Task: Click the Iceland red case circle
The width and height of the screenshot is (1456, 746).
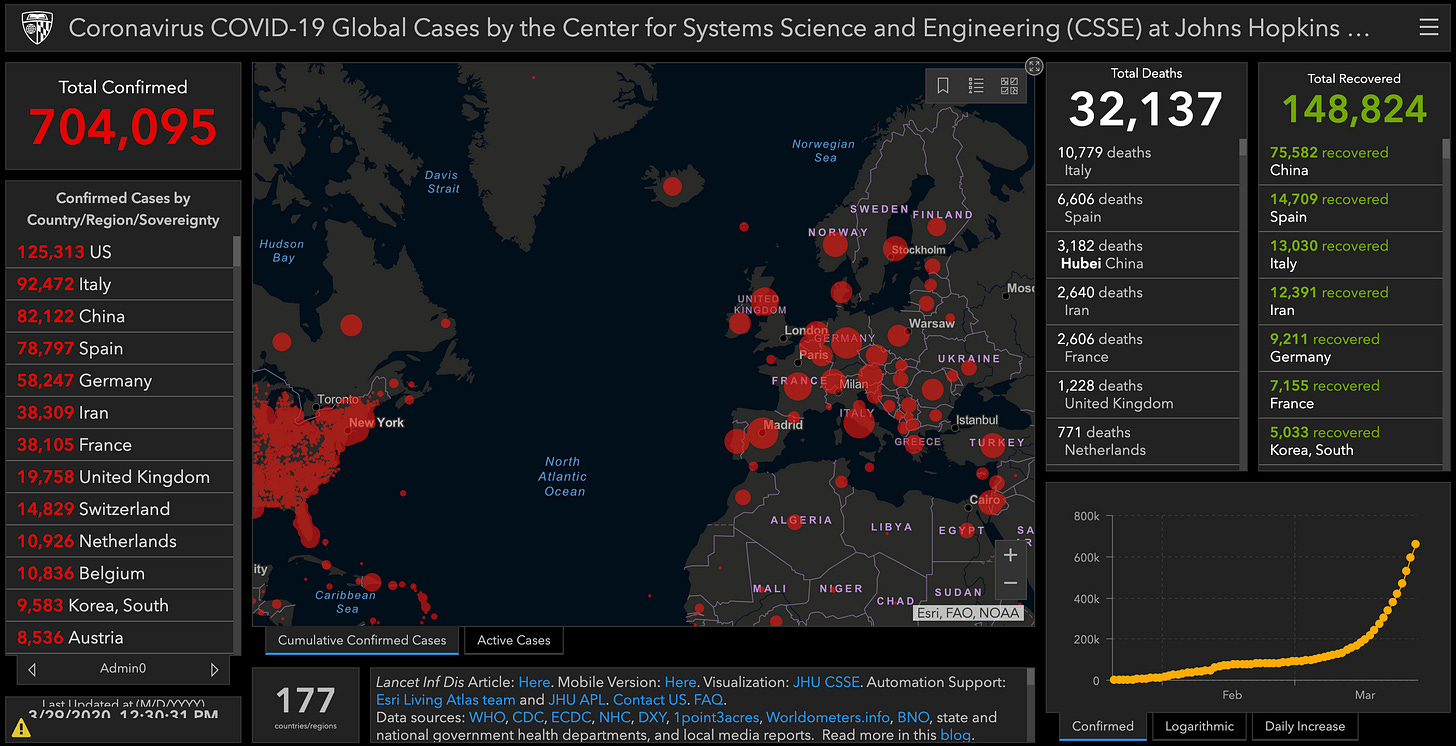Action: [672, 186]
